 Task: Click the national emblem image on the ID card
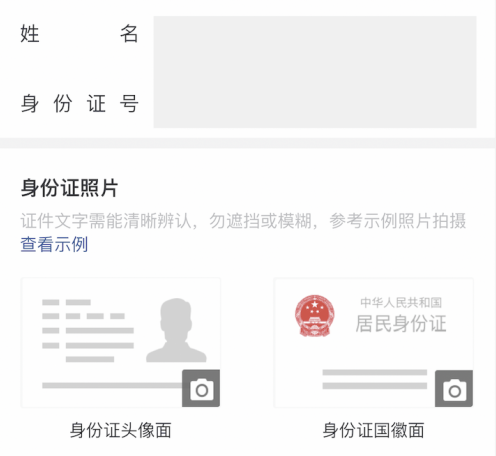pyautogui.click(x=314, y=315)
